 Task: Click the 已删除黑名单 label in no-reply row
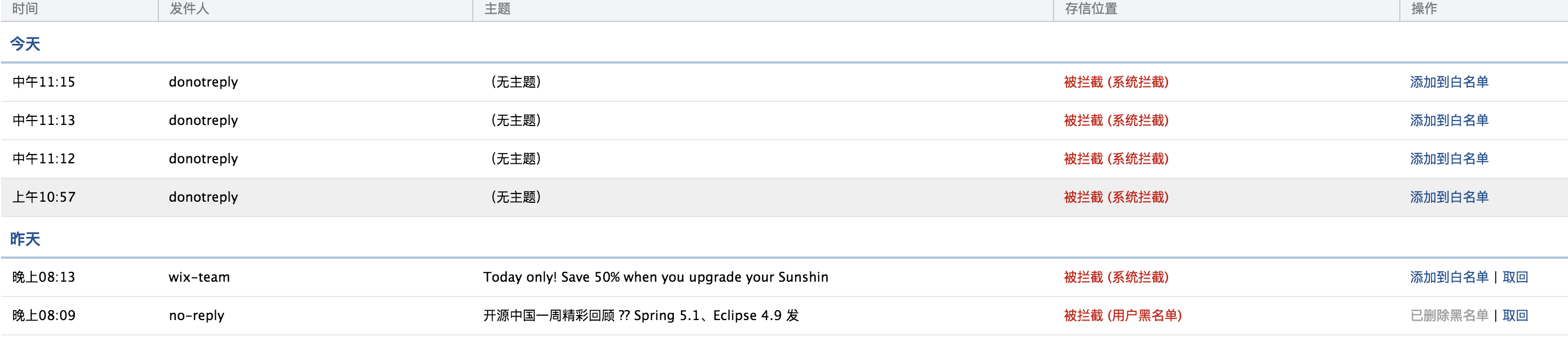(x=1449, y=316)
